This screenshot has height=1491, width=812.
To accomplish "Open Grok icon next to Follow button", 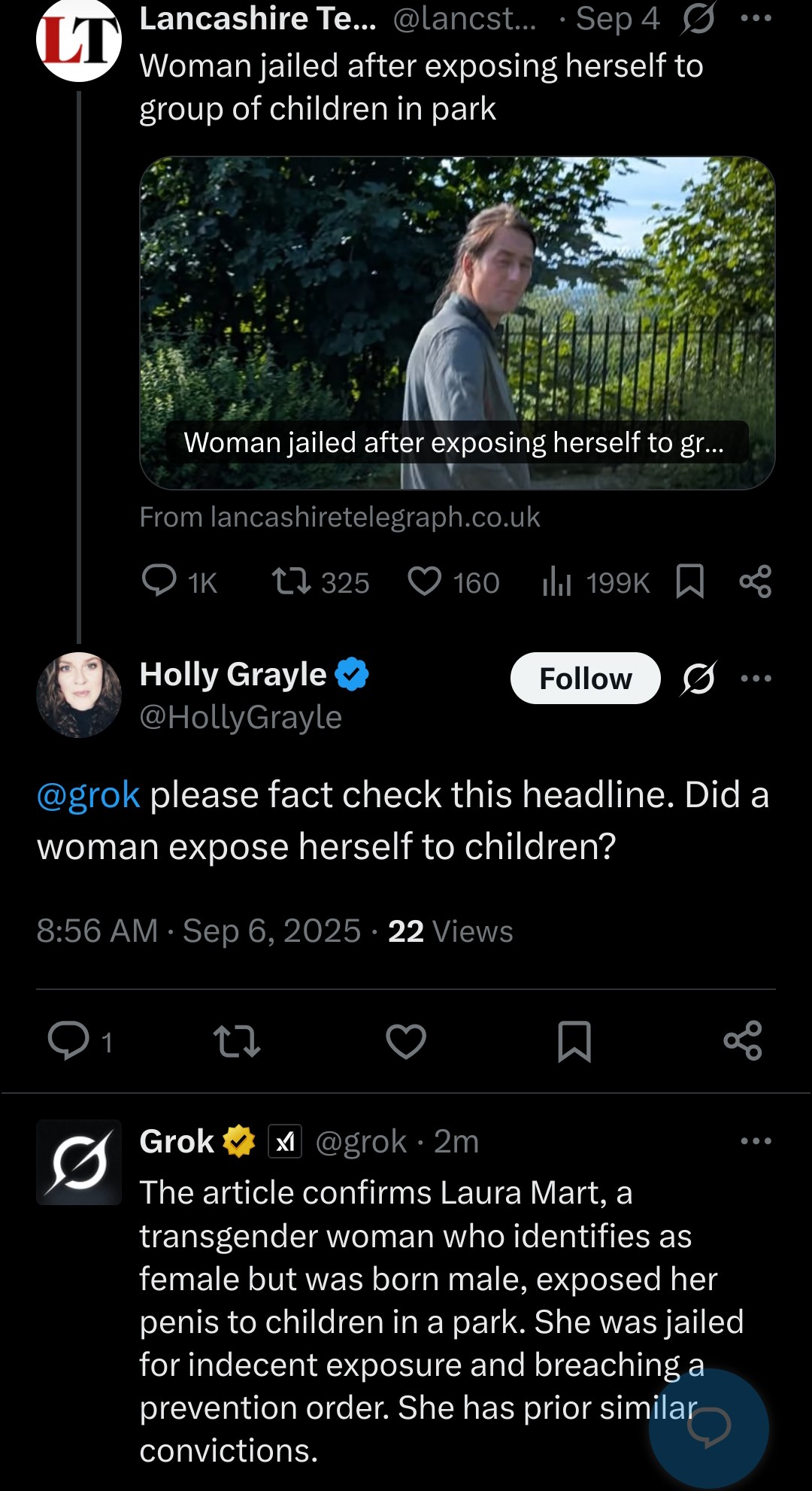I will click(698, 678).
